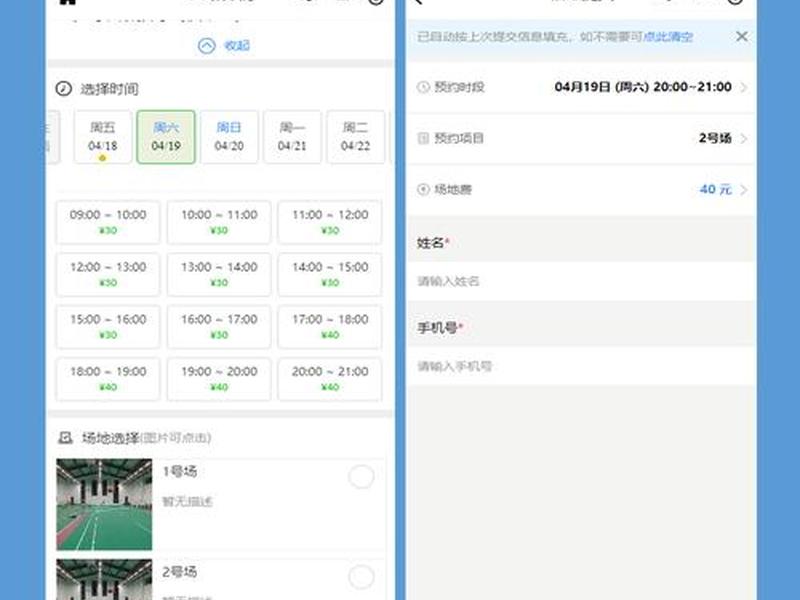Click the 40 元 fee value

tap(715, 190)
